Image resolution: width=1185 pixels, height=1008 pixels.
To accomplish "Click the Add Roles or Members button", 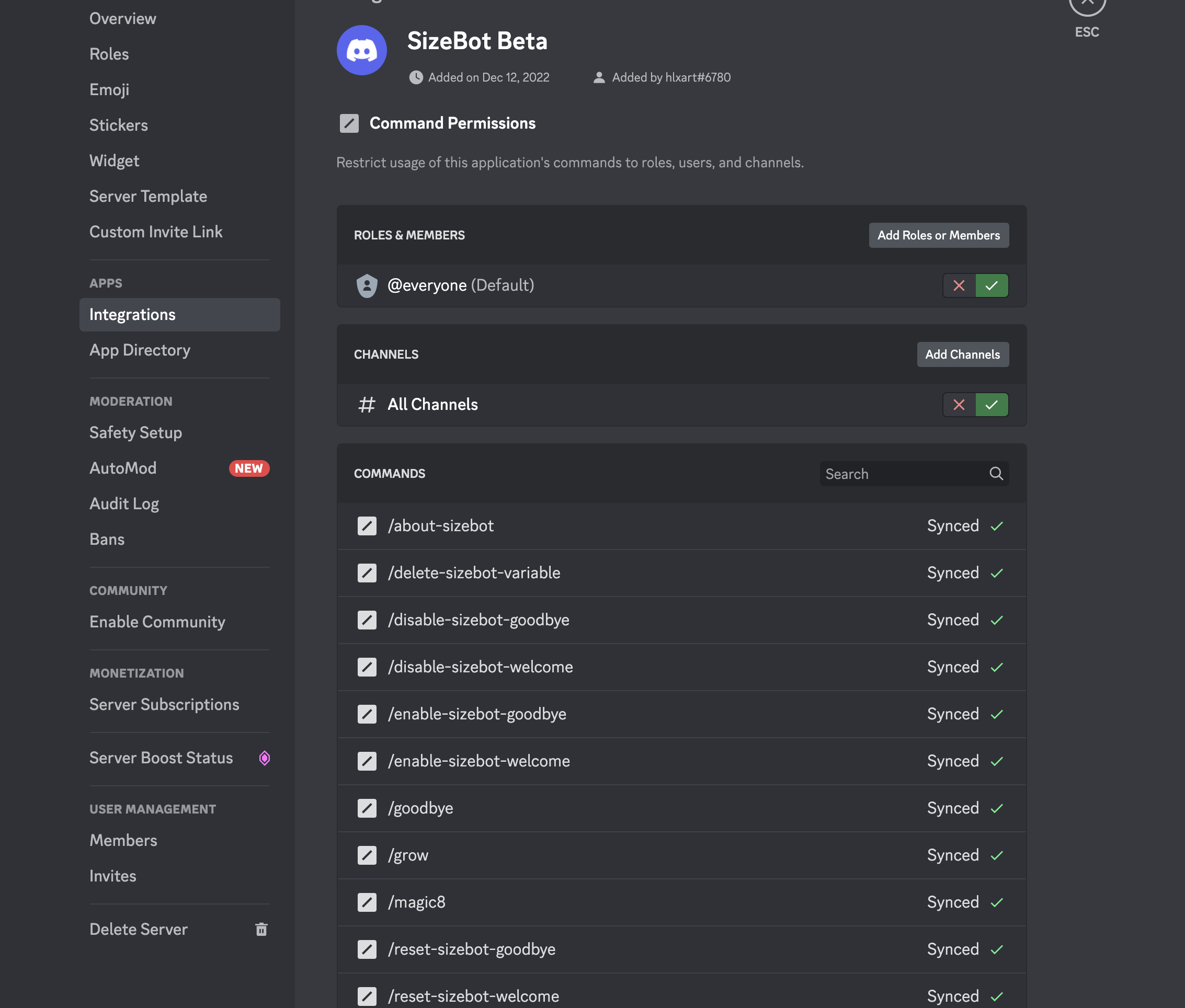I will click(x=938, y=235).
